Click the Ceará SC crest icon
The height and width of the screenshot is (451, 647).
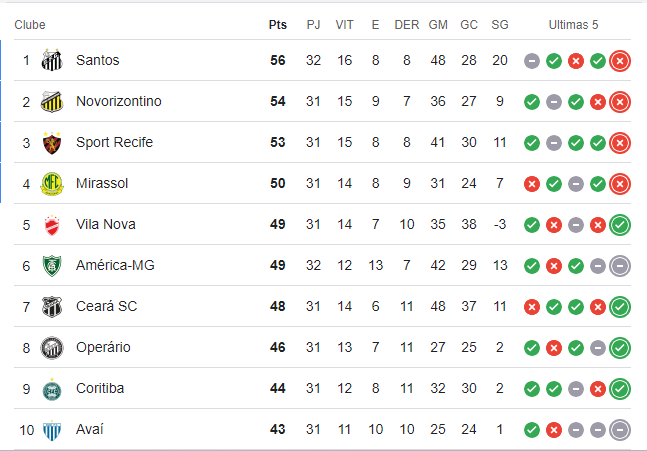point(52,307)
